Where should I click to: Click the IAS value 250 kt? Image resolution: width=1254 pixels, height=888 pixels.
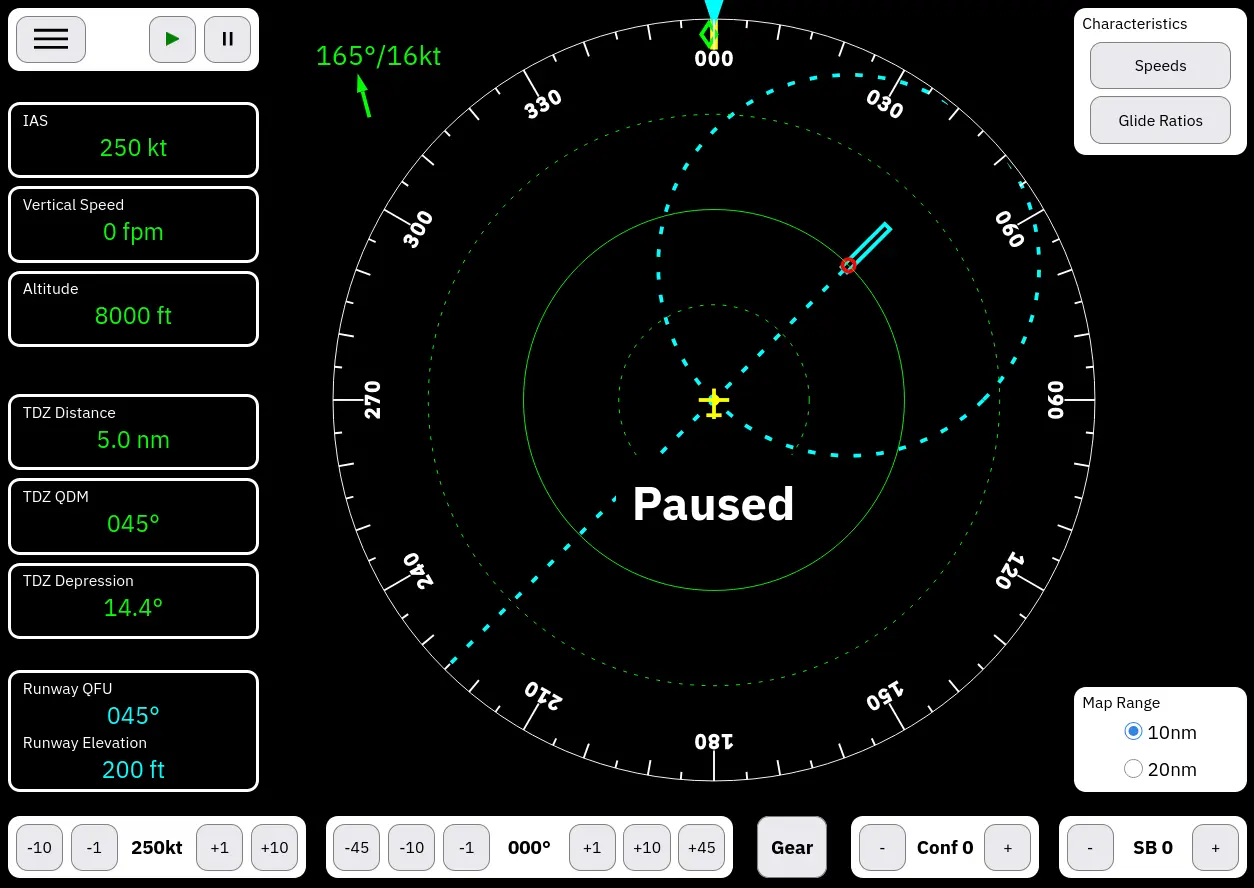click(133, 148)
